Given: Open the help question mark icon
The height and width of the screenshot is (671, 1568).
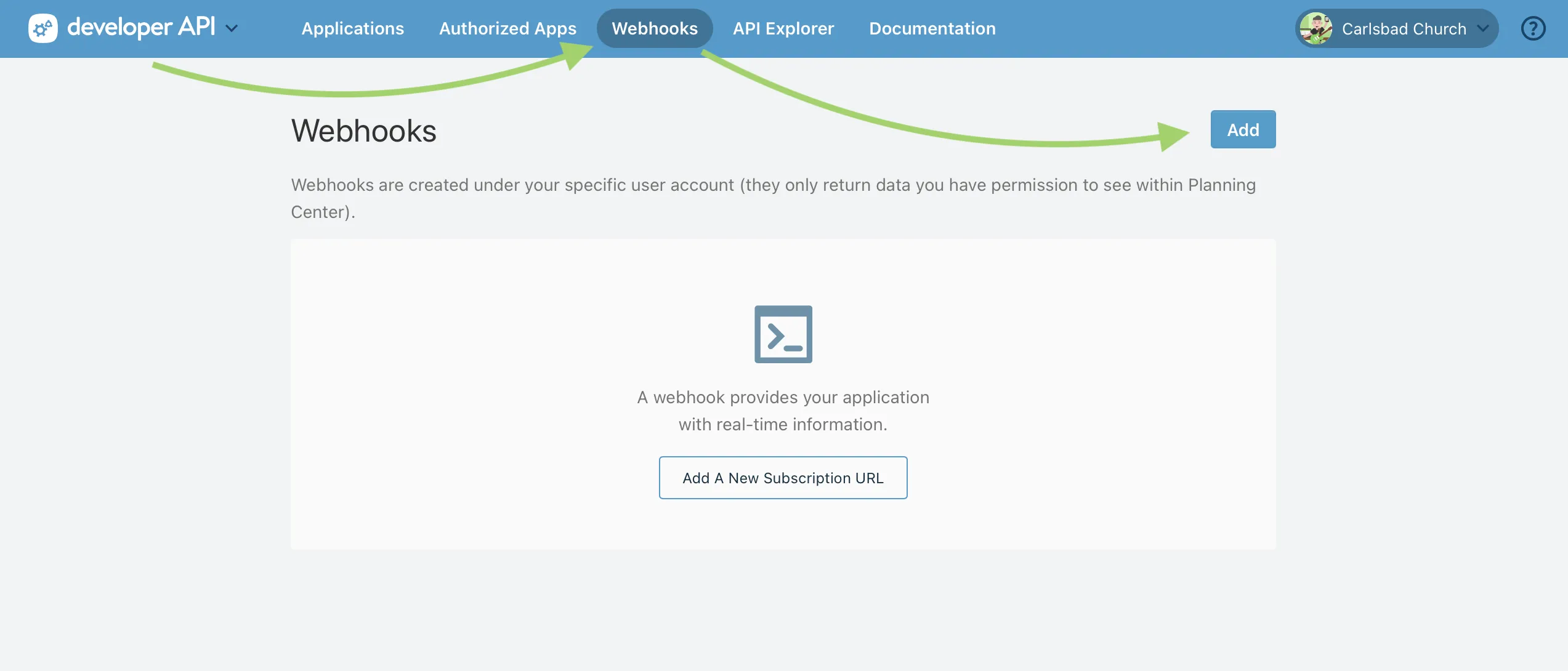Looking at the screenshot, I should click(x=1533, y=28).
